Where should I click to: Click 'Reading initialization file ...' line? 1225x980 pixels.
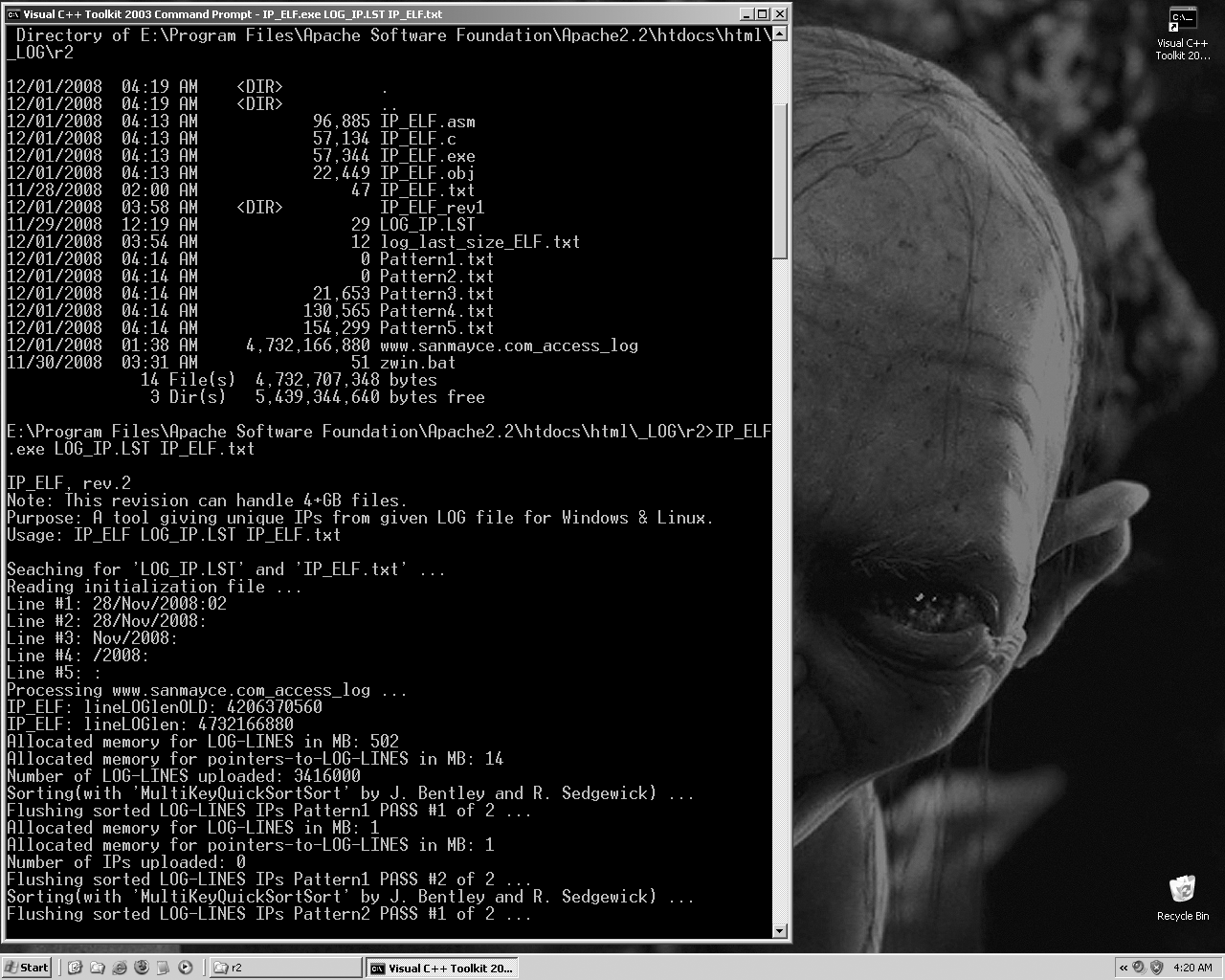coord(155,587)
